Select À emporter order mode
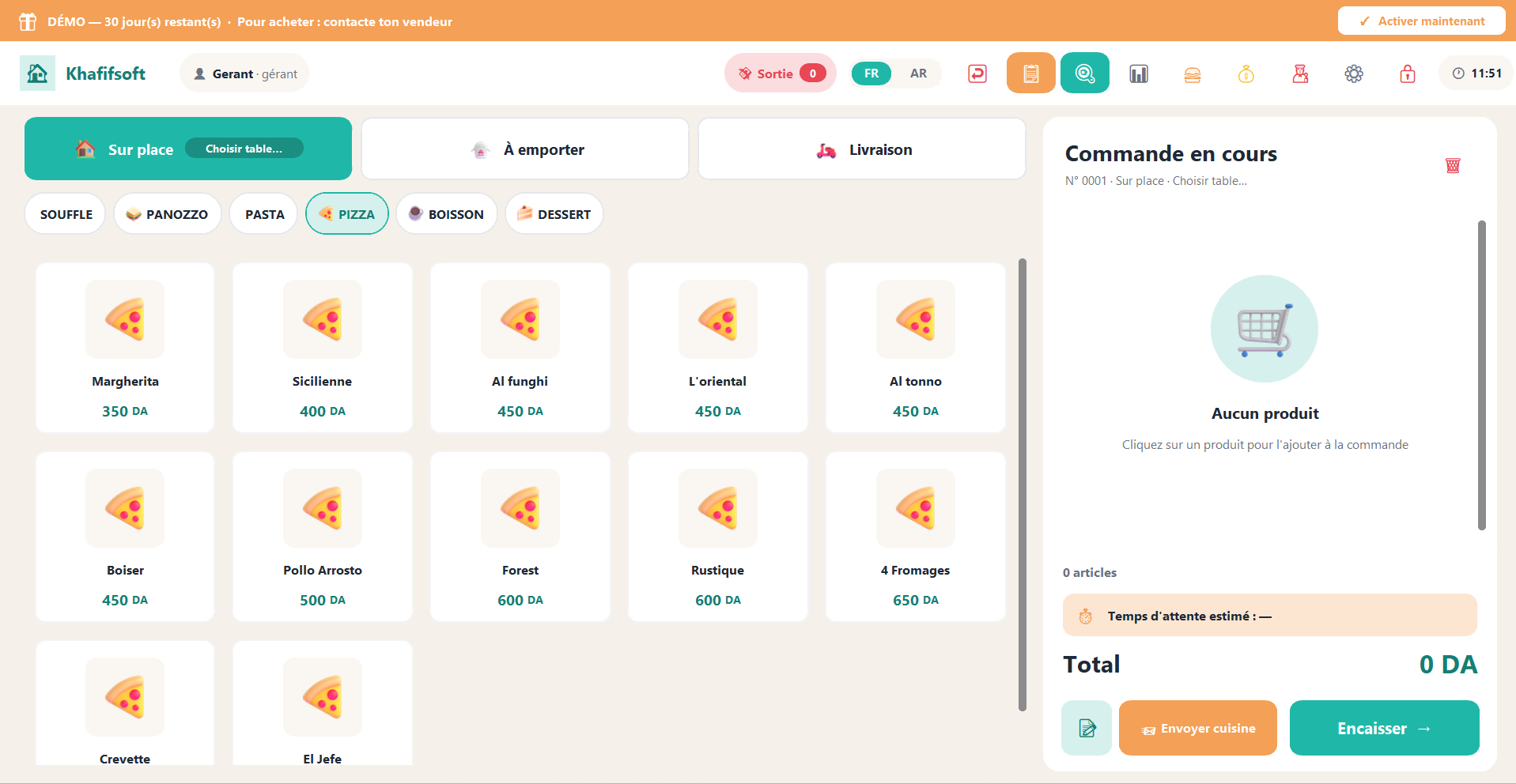Viewport: 1516px width, 784px height. coord(525,149)
